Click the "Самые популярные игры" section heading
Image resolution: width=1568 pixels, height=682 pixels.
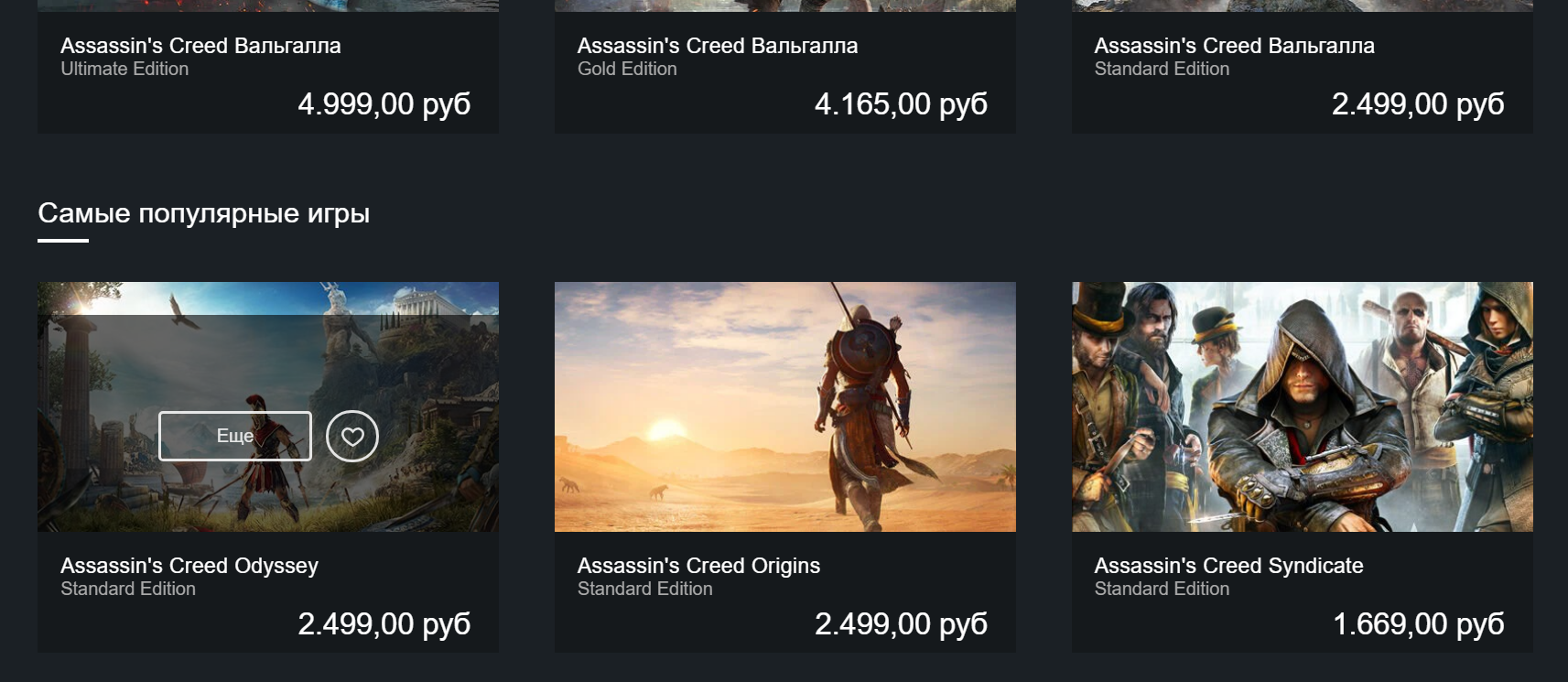(203, 213)
